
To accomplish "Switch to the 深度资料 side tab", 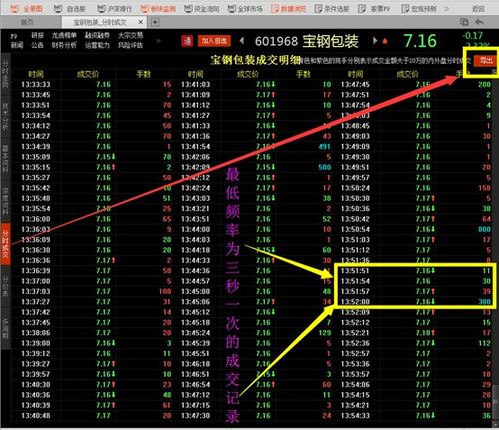I will click(x=5, y=202).
